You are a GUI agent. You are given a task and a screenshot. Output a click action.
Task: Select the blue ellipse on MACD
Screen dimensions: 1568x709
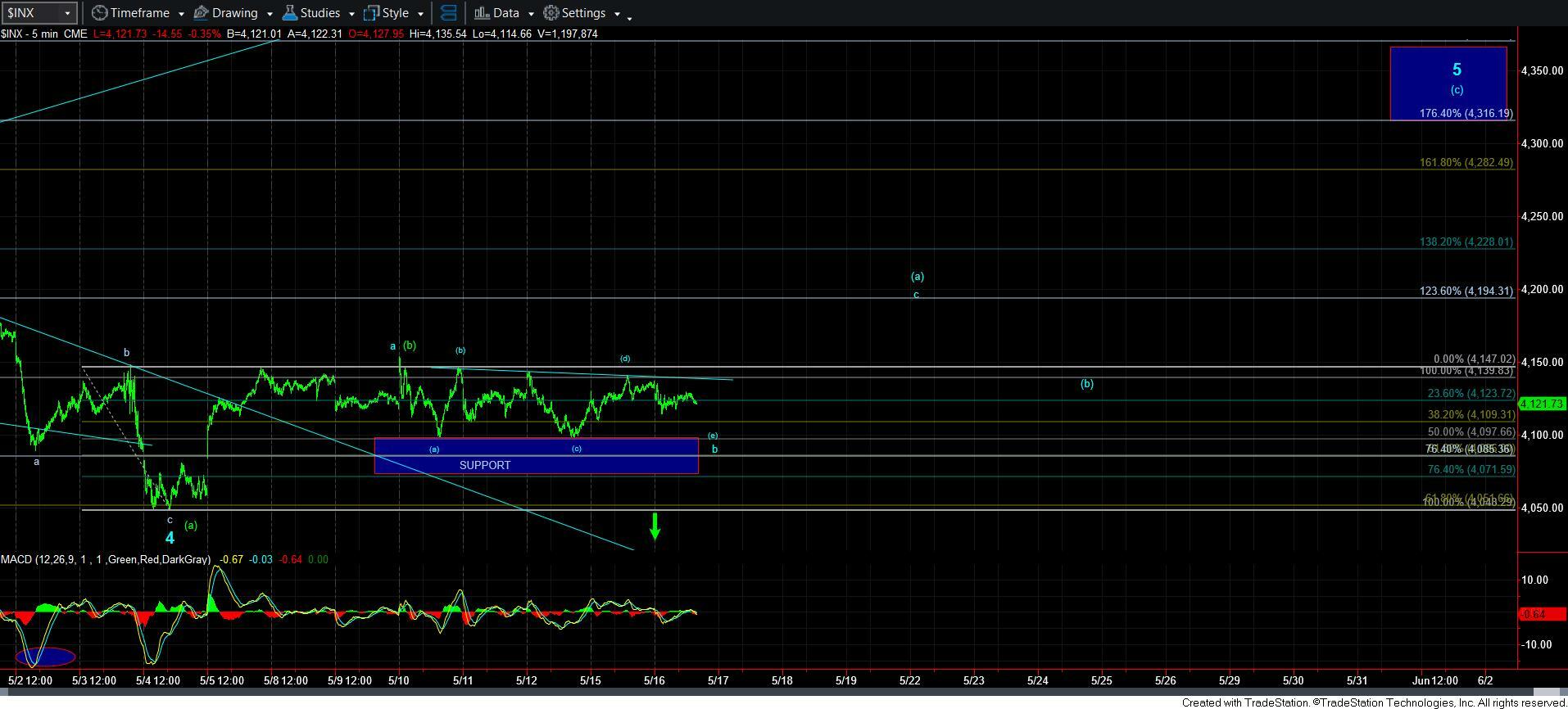point(46,657)
